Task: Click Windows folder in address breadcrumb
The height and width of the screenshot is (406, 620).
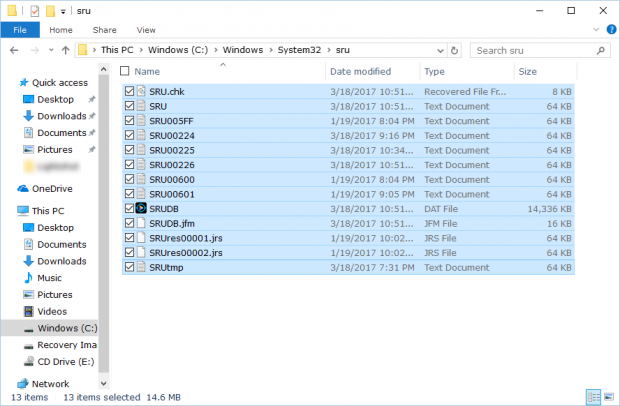Action: tap(243, 50)
